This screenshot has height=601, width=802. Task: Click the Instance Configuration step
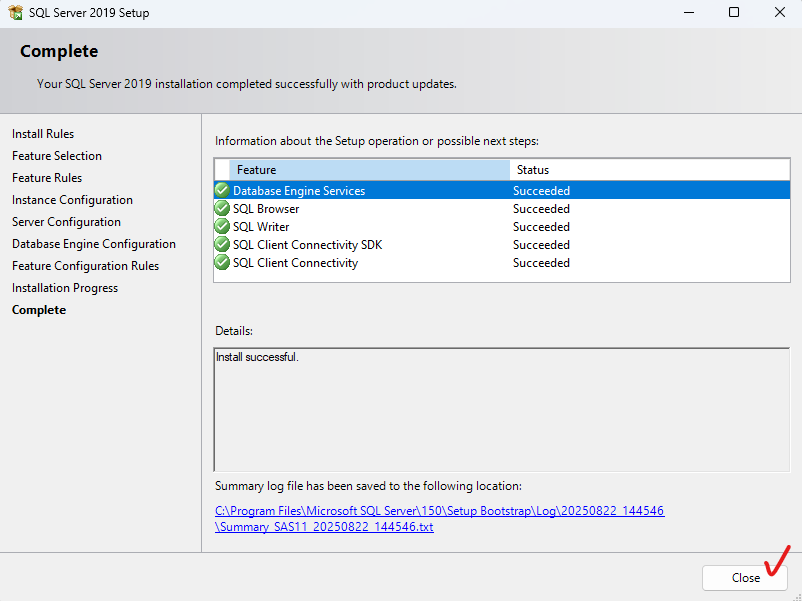[x=72, y=199]
